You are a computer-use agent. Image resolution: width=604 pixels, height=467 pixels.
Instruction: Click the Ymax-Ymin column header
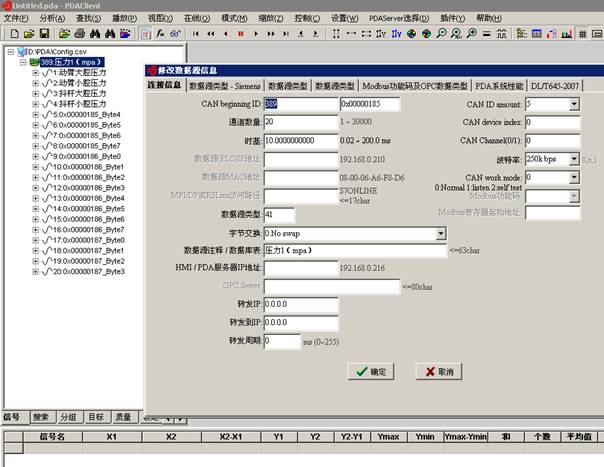pos(465,437)
